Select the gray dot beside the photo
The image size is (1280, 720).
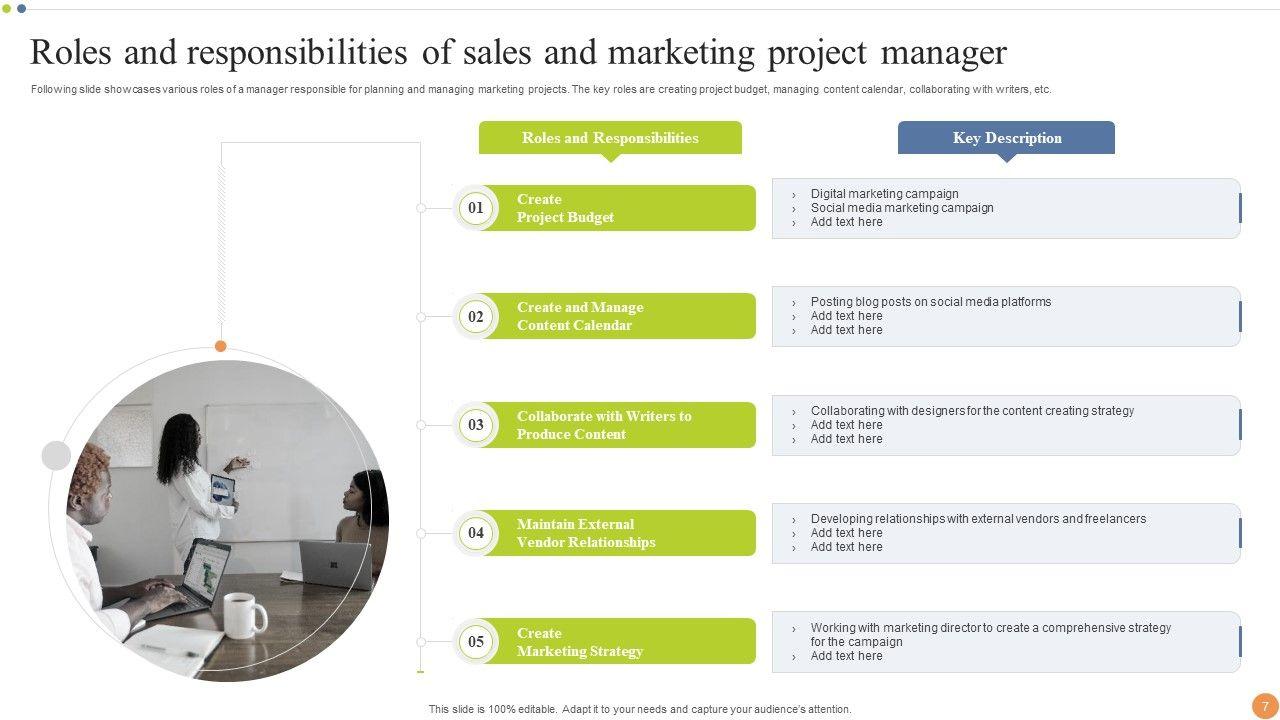pyautogui.click(x=56, y=456)
